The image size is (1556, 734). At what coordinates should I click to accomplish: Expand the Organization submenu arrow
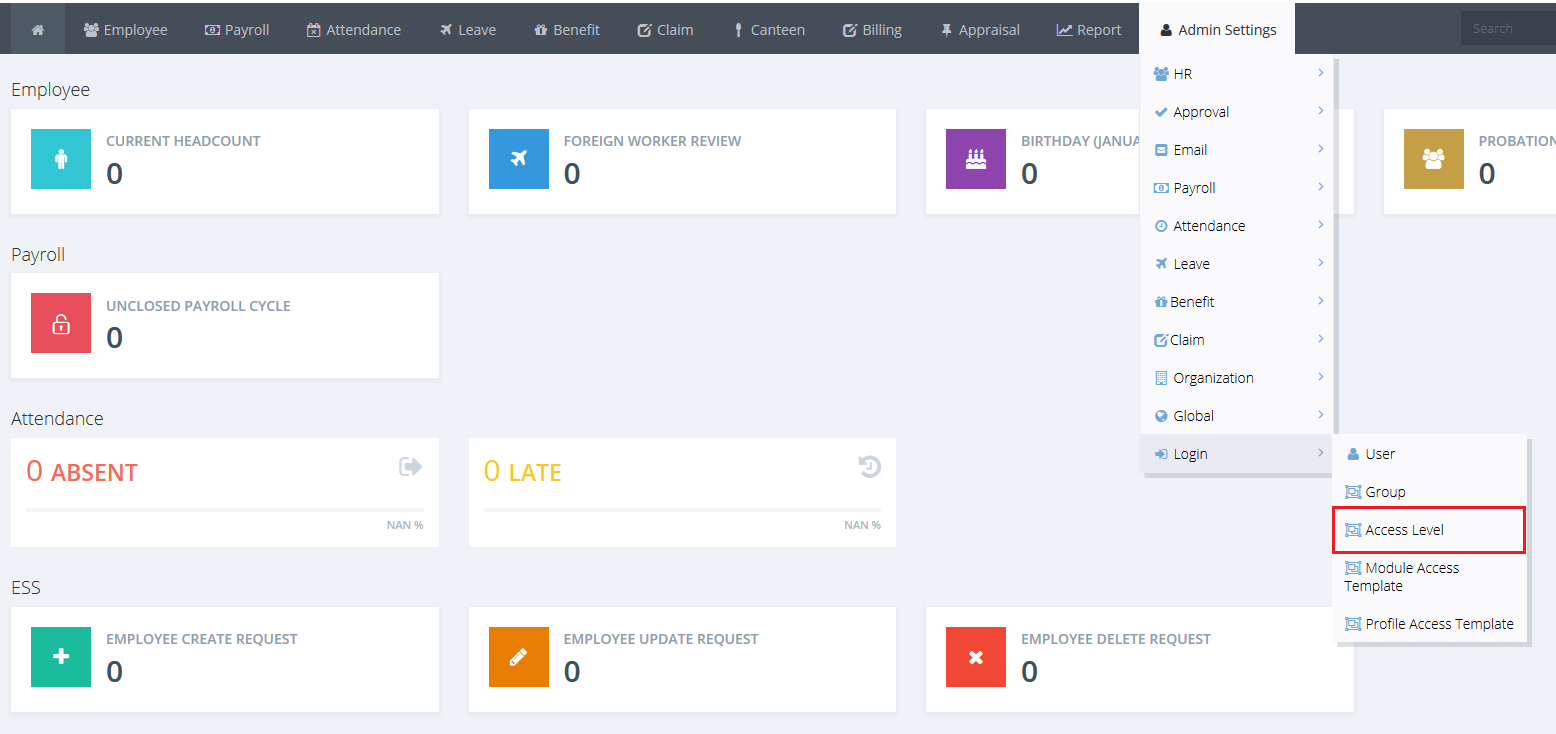point(1320,377)
